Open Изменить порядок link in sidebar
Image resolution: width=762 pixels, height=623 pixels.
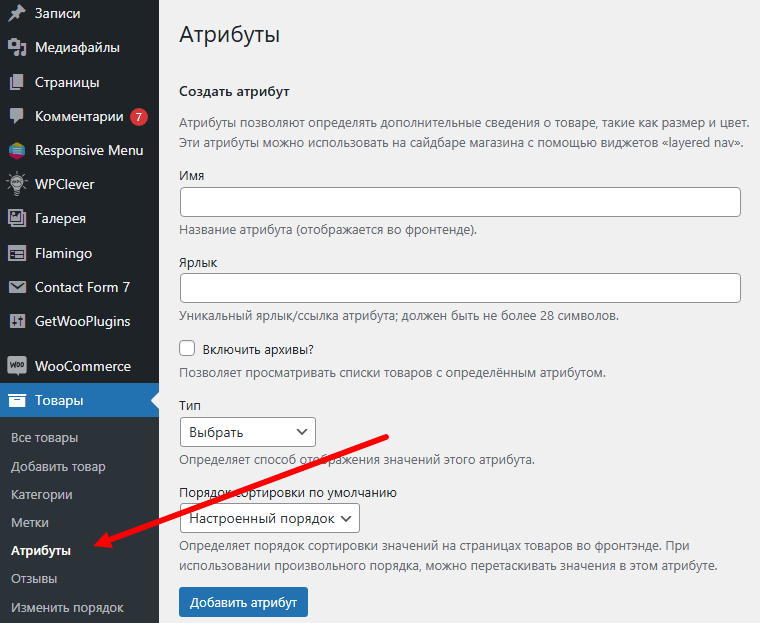(68, 607)
